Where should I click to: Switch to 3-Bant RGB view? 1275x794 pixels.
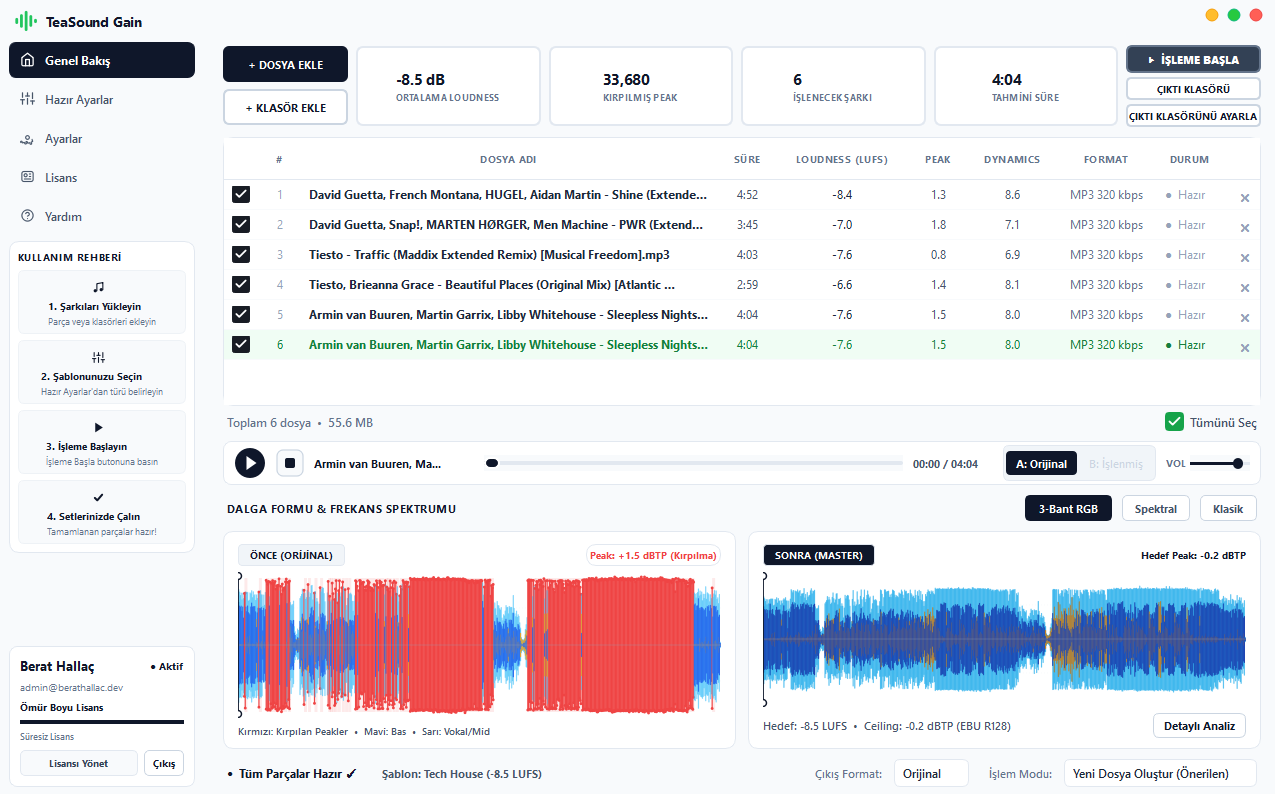click(x=1068, y=509)
